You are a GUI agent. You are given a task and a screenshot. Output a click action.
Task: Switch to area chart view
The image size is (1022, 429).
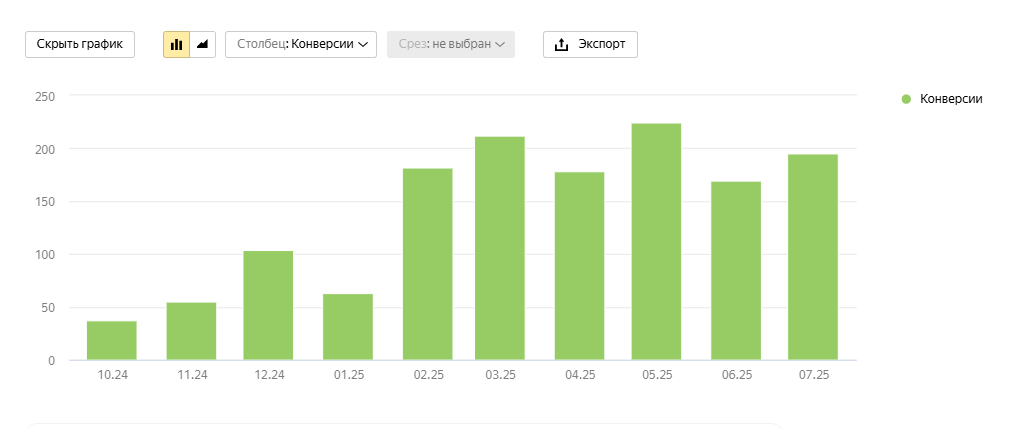click(x=203, y=44)
